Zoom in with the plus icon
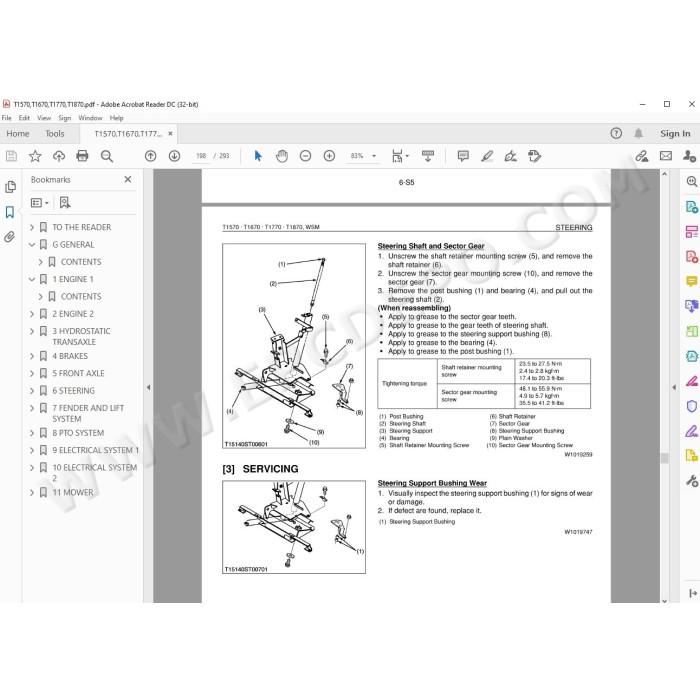The width and height of the screenshot is (700, 700). [x=329, y=156]
